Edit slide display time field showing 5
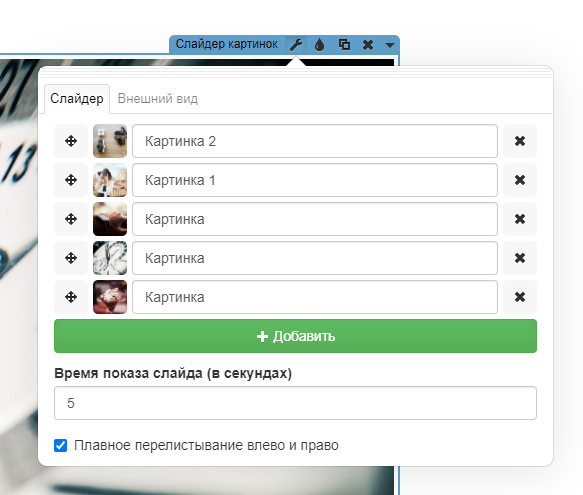583x495 pixels. (296, 403)
